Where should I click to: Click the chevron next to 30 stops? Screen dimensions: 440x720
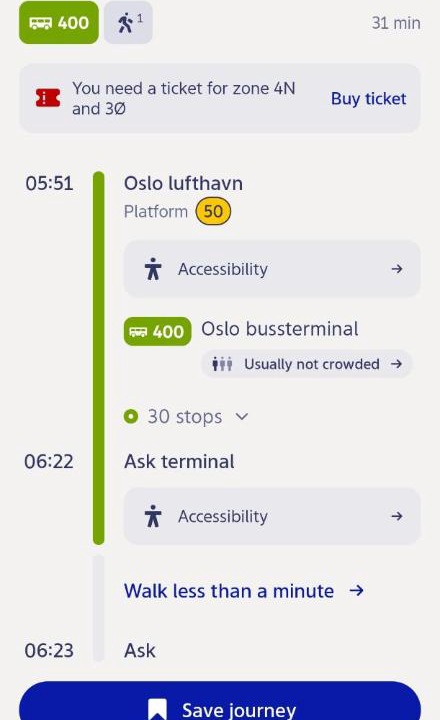pyautogui.click(x=242, y=417)
